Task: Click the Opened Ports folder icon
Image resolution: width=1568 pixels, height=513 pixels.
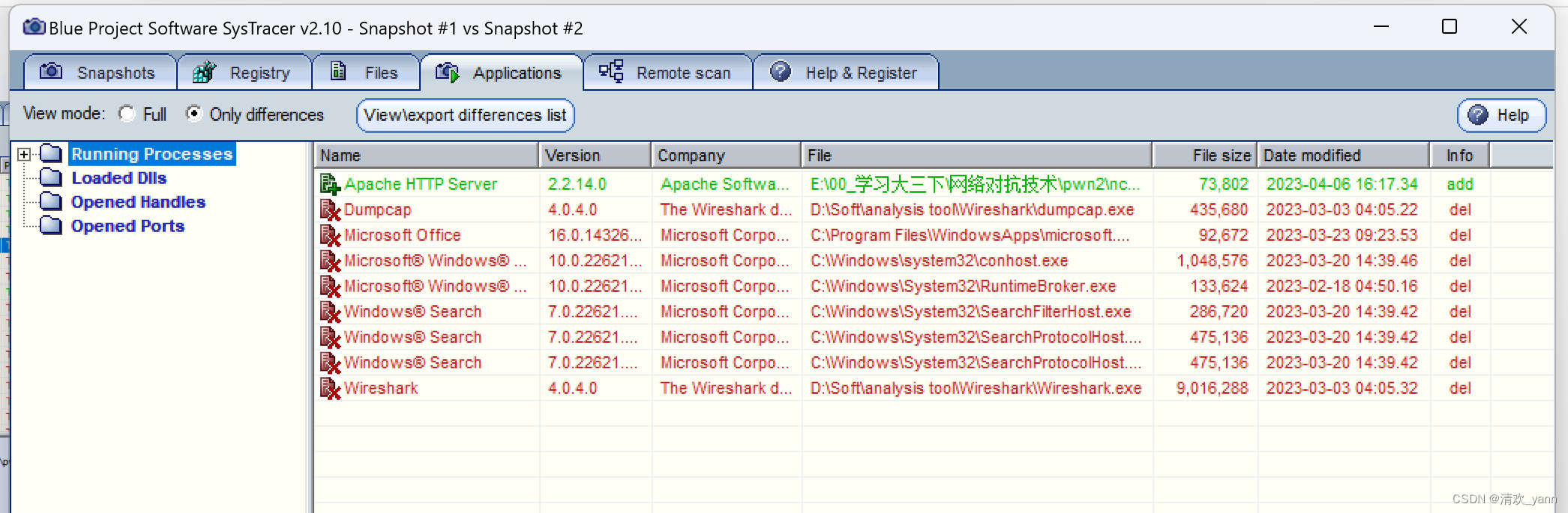Action: 51,225
